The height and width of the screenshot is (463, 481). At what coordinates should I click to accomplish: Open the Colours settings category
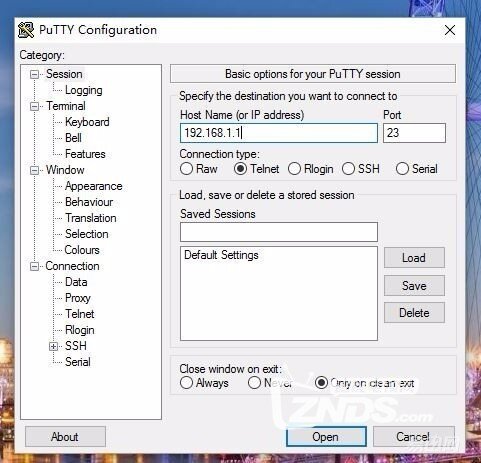(82, 250)
